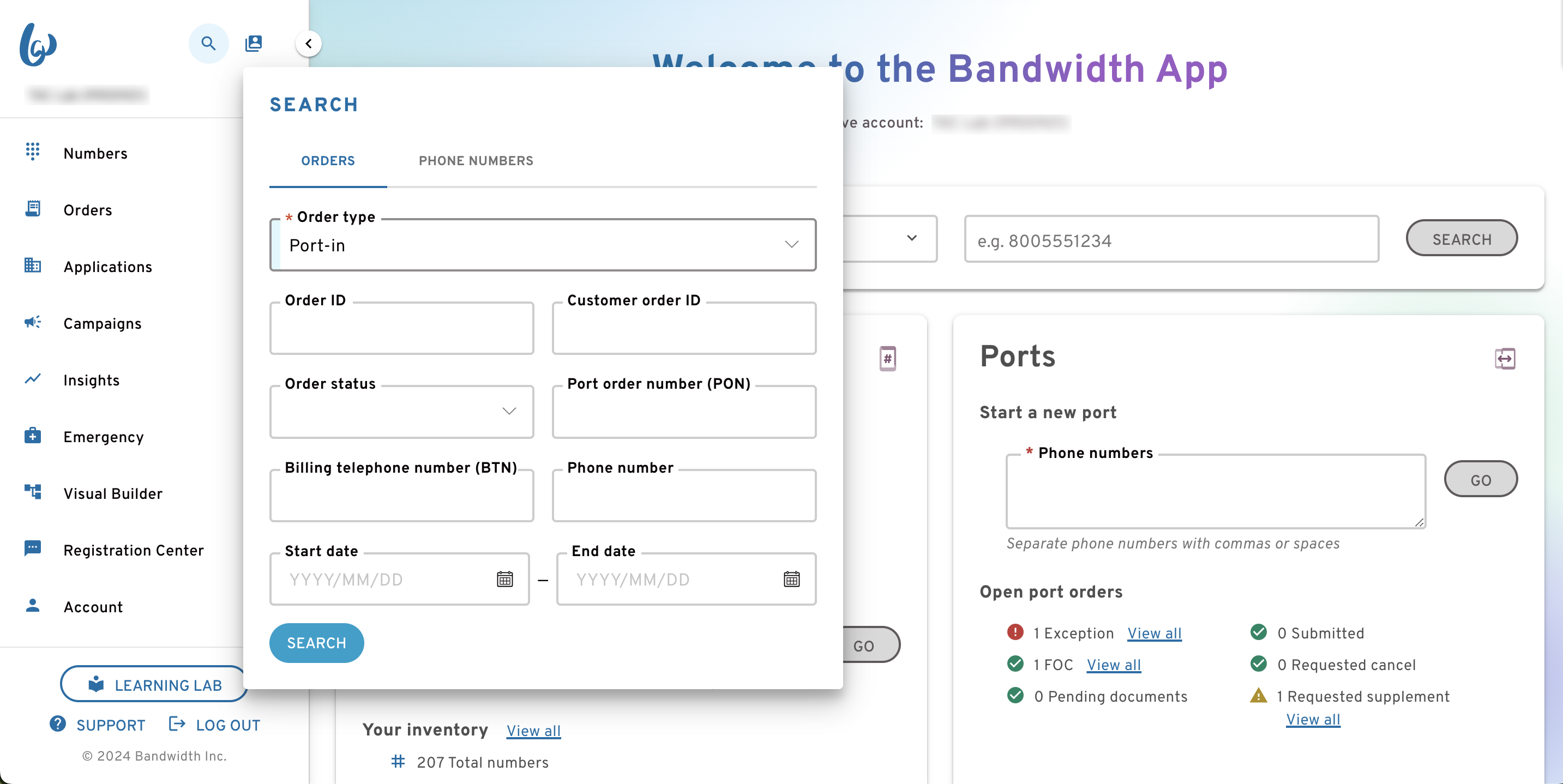The image size is (1563, 784).
Task: Click the log out arrow icon
Action: 177,724
